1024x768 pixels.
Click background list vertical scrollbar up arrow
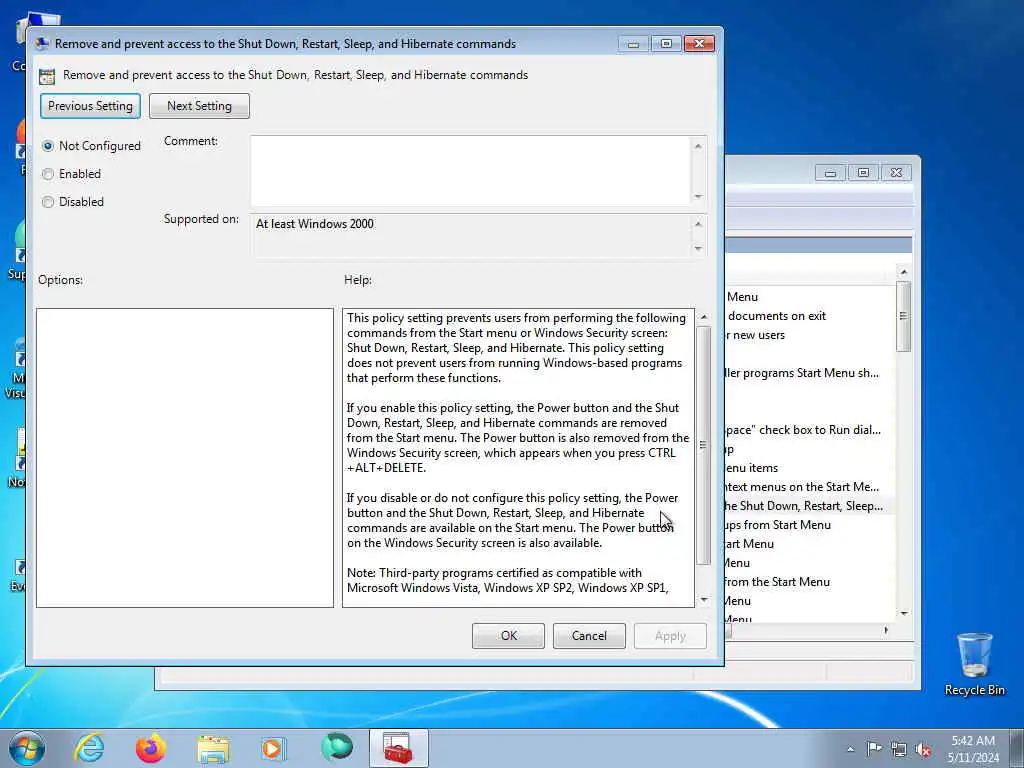[904, 272]
